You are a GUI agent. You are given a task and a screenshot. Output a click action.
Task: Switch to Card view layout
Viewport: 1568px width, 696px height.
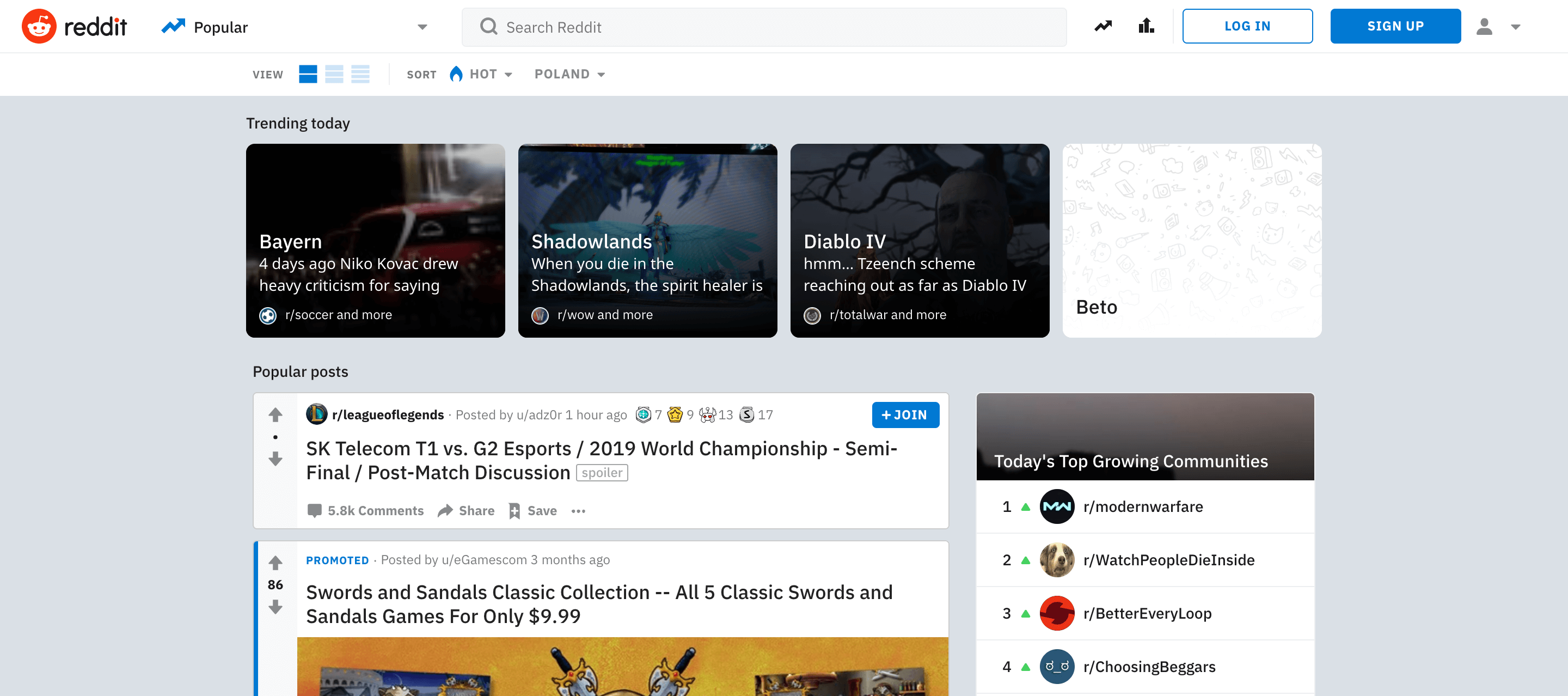pos(308,74)
